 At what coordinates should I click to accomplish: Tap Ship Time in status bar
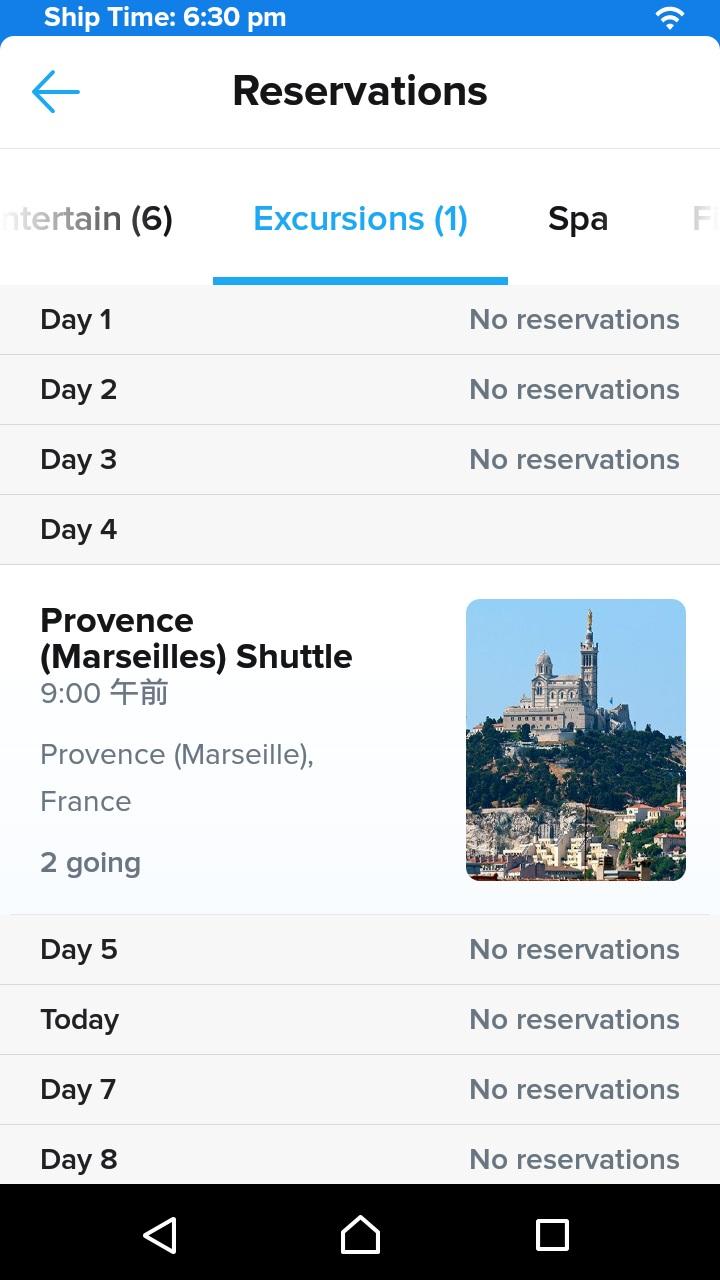[x=165, y=18]
